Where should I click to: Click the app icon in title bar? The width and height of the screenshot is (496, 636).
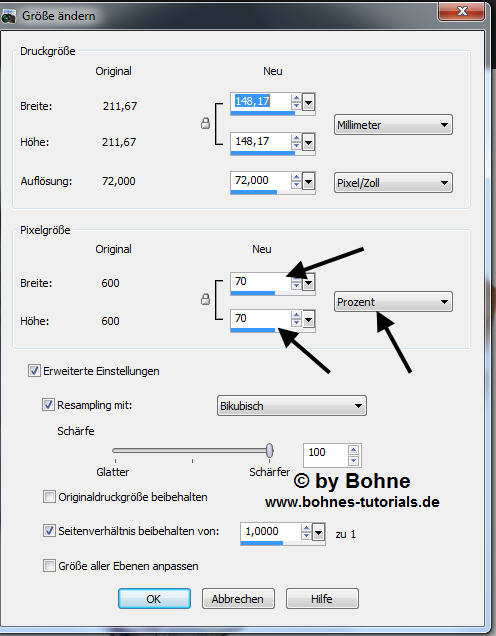coord(8,16)
